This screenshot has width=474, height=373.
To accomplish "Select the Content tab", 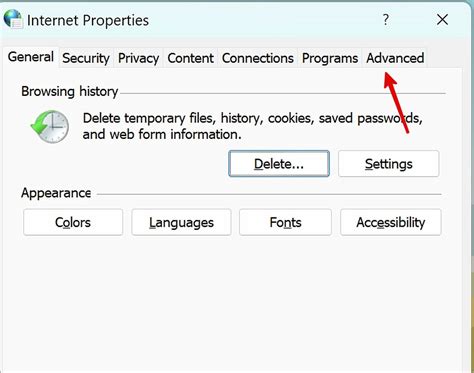I will (190, 58).
